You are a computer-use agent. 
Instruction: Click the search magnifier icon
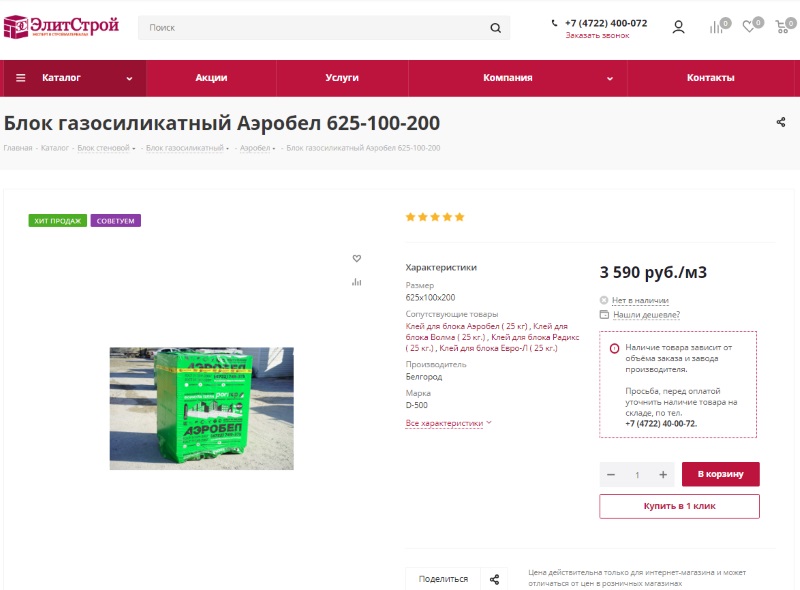tap(495, 28)
